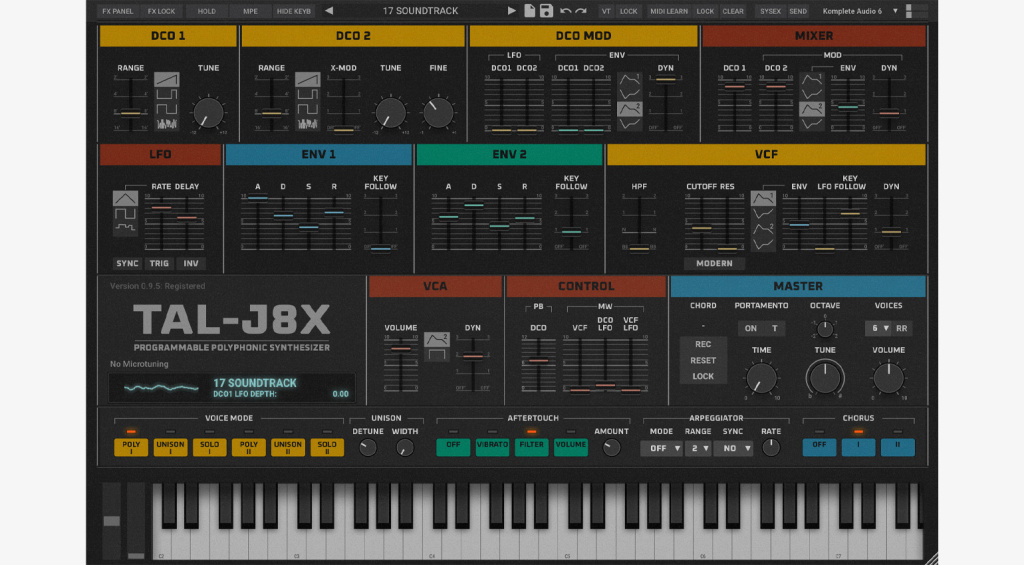
Task: Select POLY I voice mode
Action: (x=131, y=447)
